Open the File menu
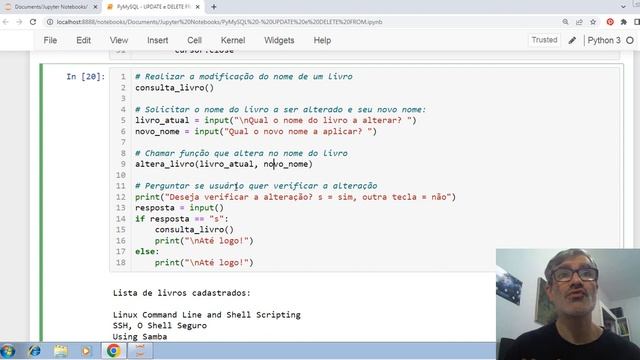 50,40
